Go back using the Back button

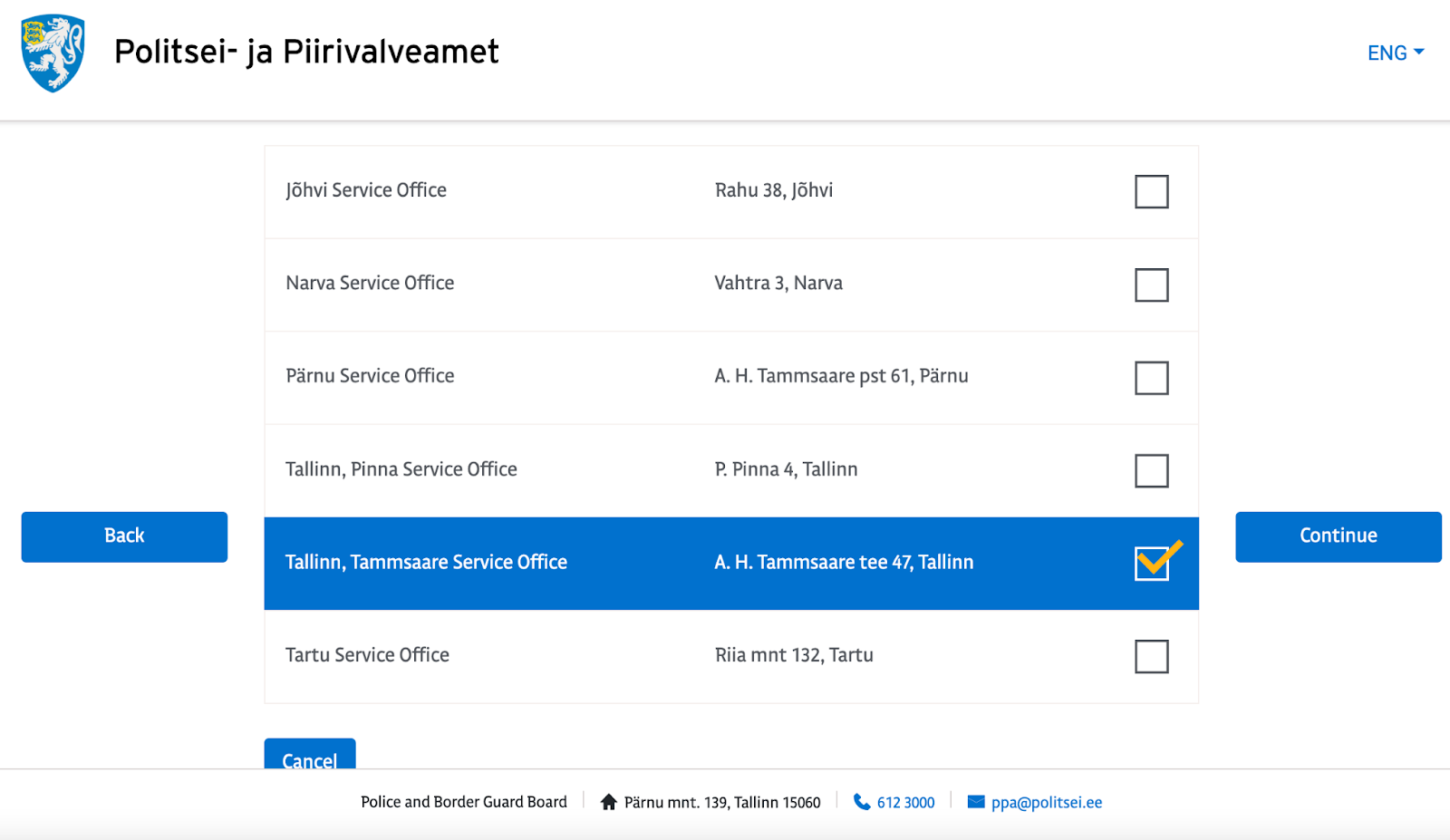(124, 536)
